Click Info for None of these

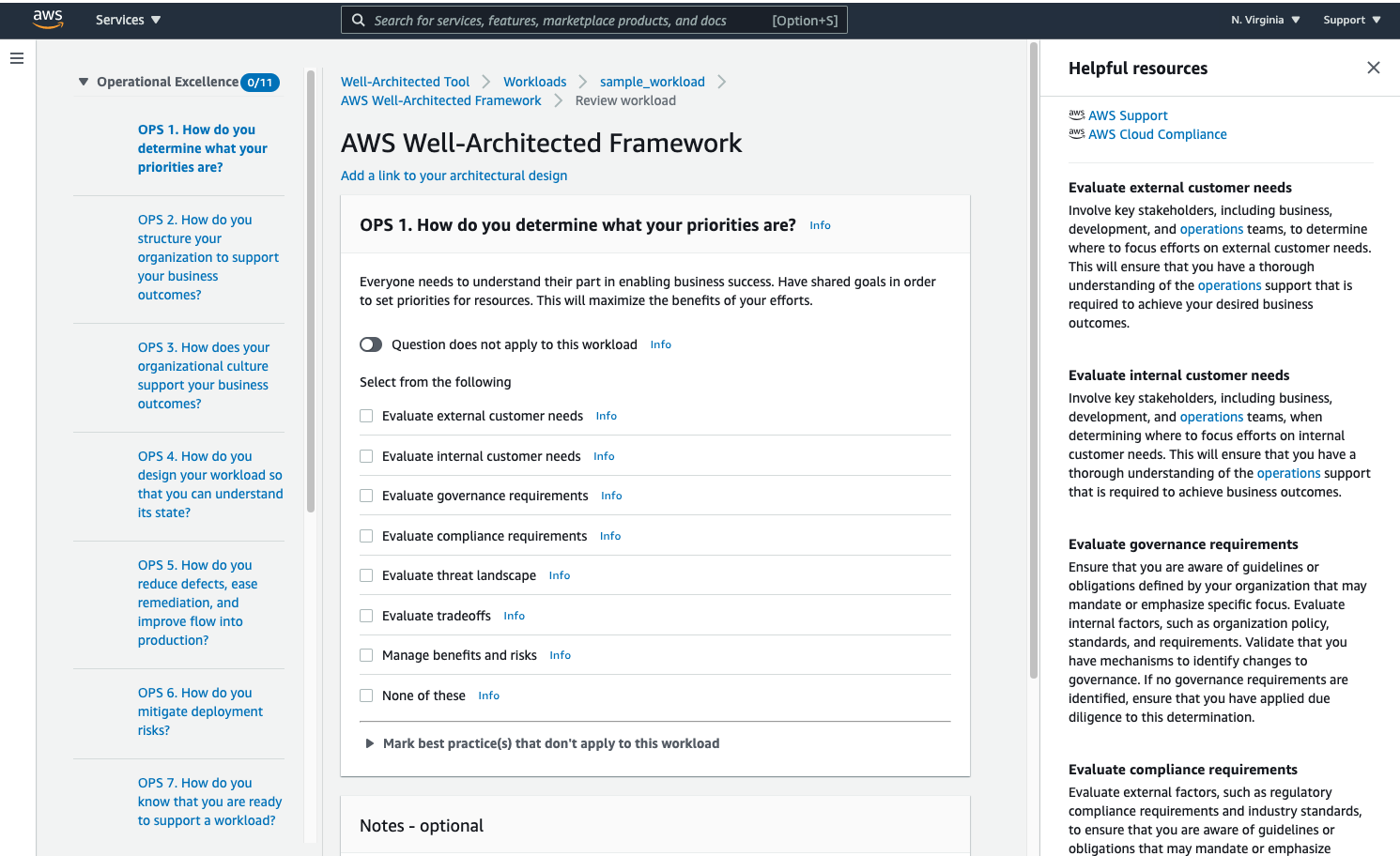tap(488, 695)
